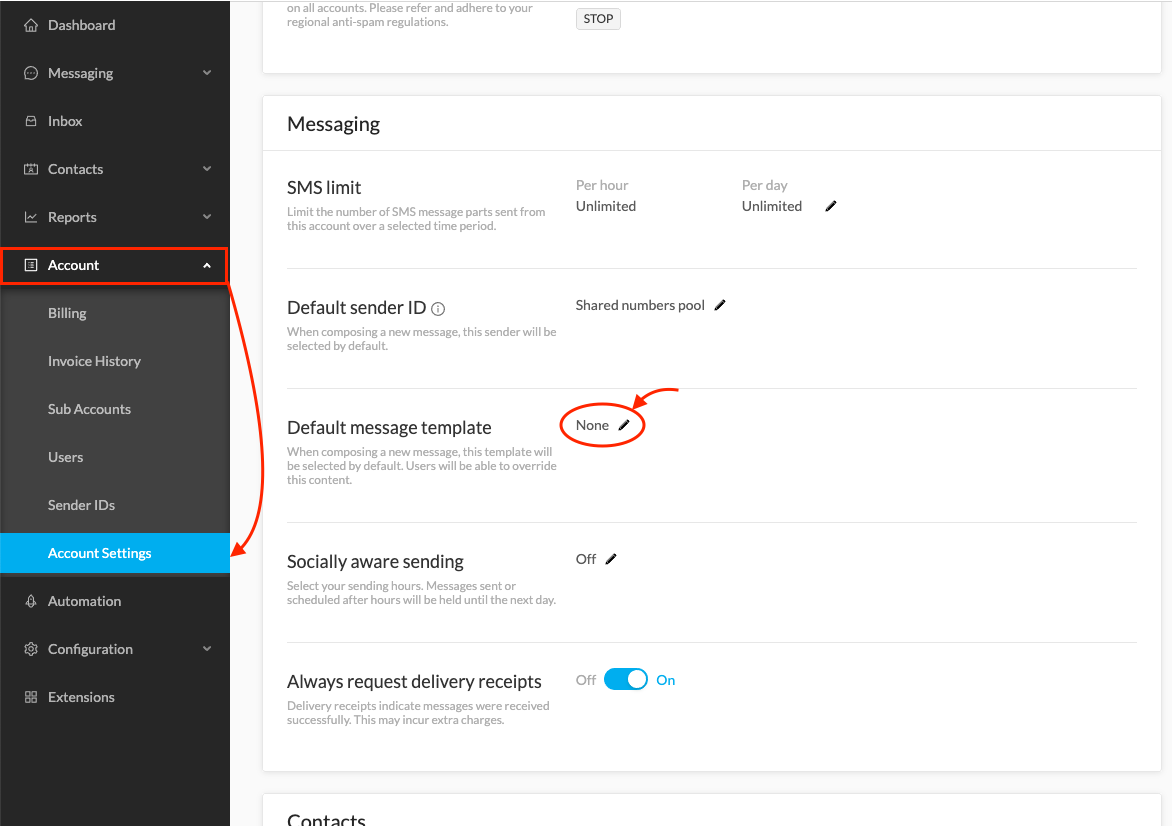Edit the Per day SMS limit
This screenshot has height=826, width=1172.
830,205
